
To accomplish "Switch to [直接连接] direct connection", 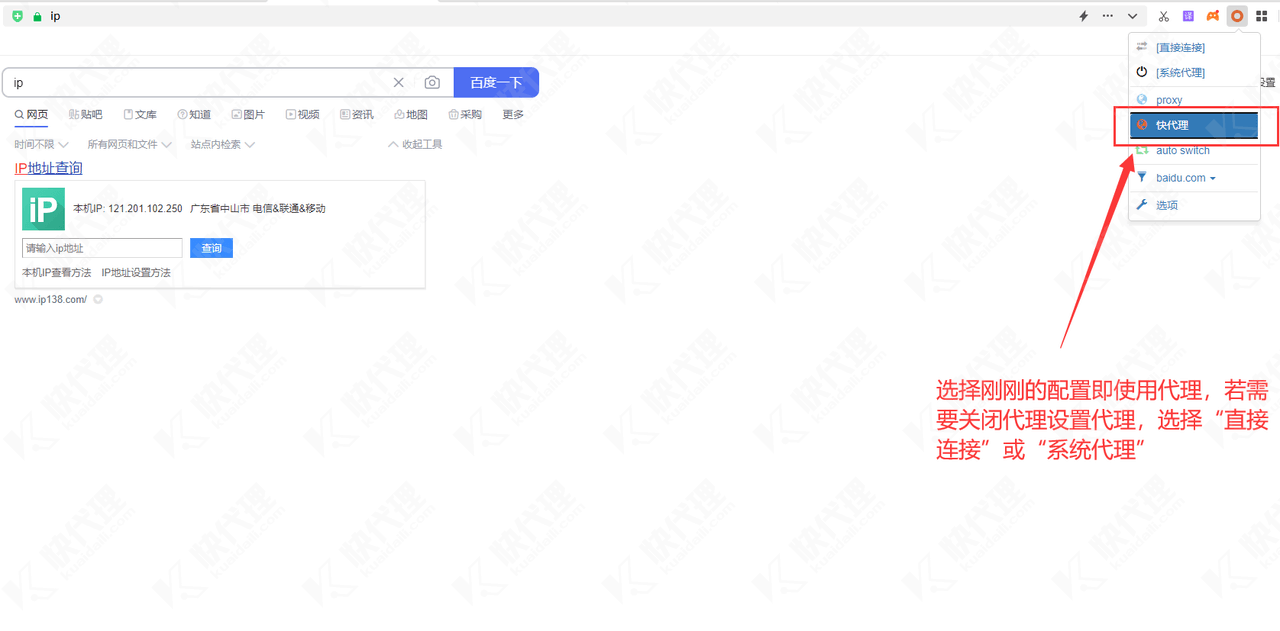I will point(1180,48).
